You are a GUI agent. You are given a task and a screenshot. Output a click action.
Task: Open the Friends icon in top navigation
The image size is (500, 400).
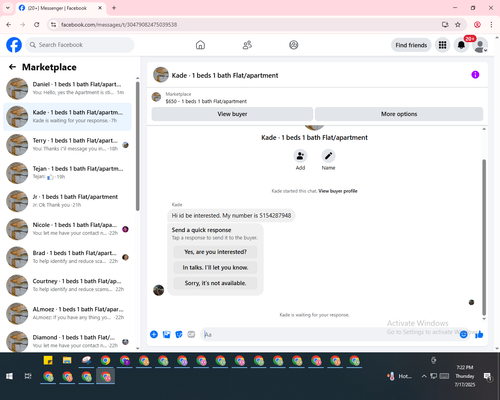[247, 45]
